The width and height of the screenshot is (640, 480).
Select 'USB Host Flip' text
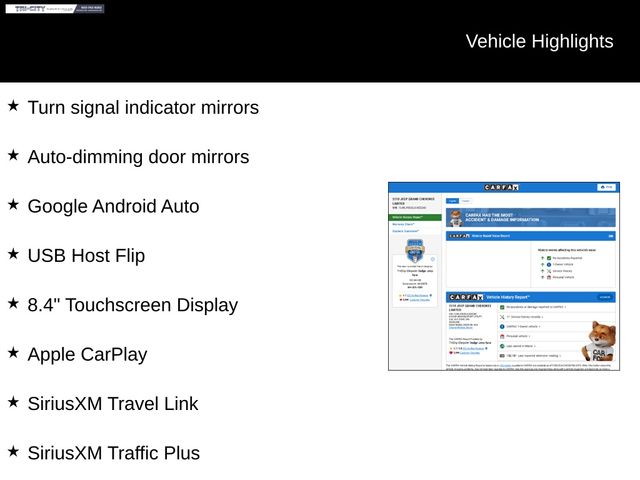pyautogui.click(x=86, y=256)
